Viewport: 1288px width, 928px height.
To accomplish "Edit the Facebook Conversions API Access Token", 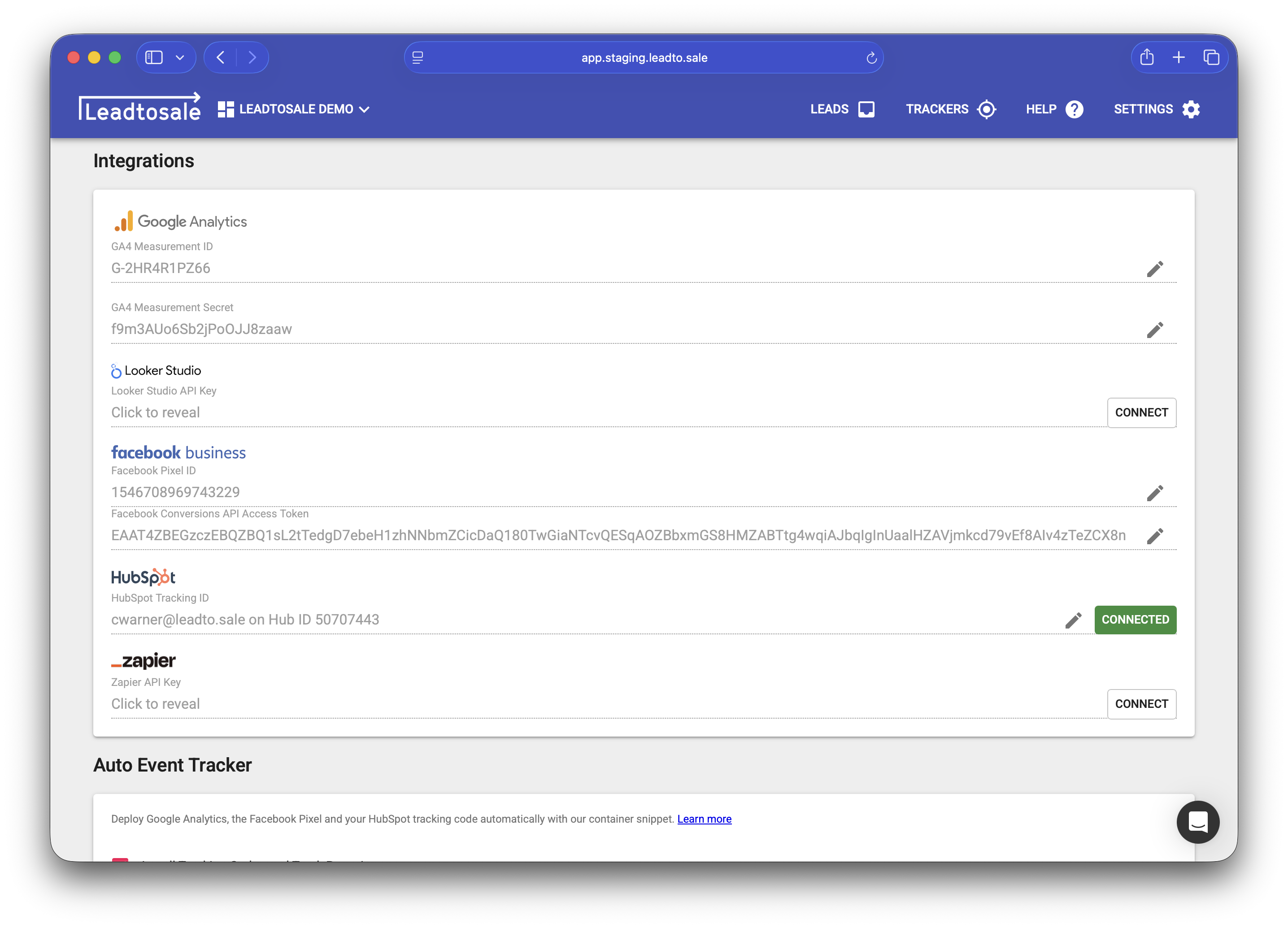I will tap(1156, 536).
